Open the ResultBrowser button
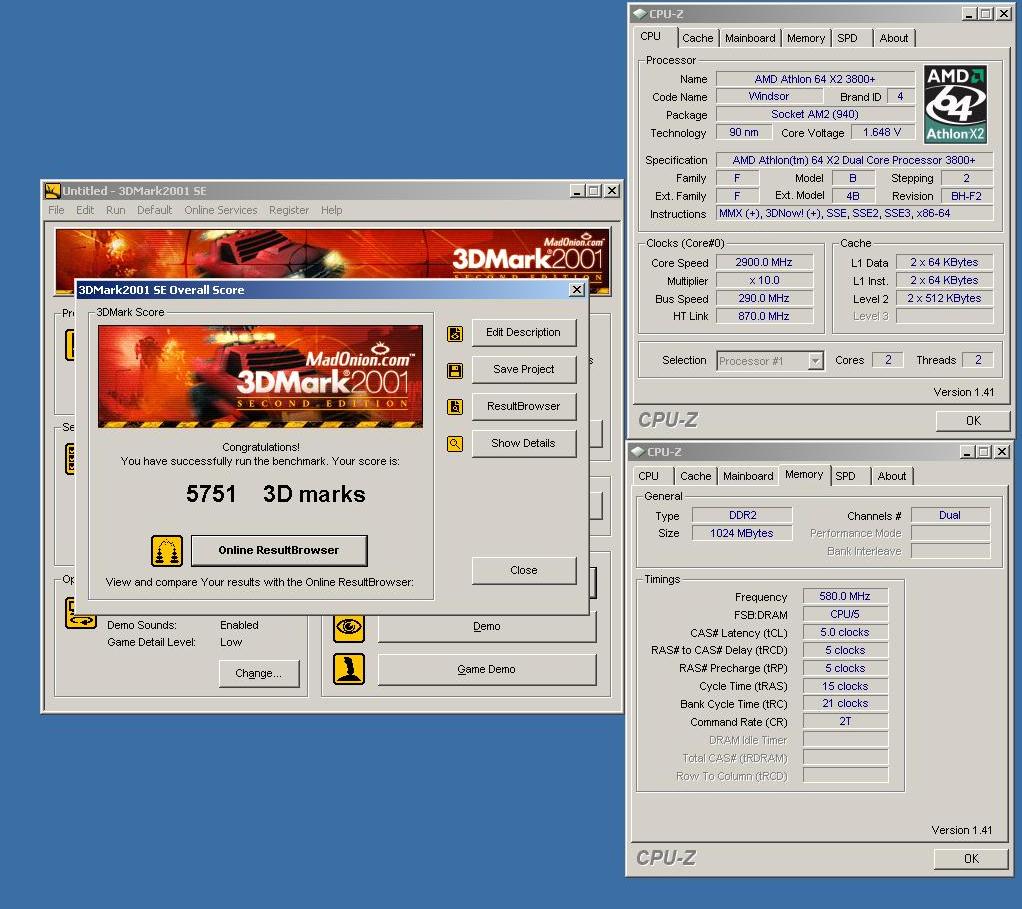The width and height of the screenshot is (1022, 909). 524,407
